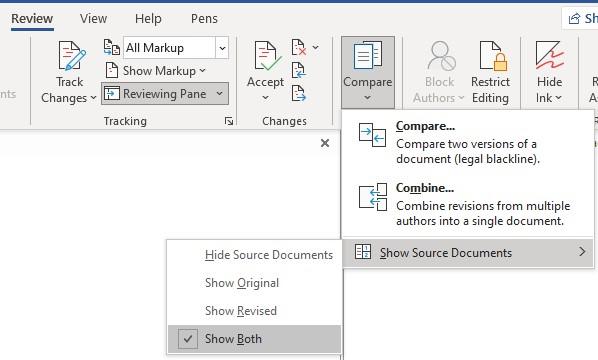This screenshot has width=598, height=360.
Task: Choose Compare two versions of a document
Action: (x=468, y=142)
